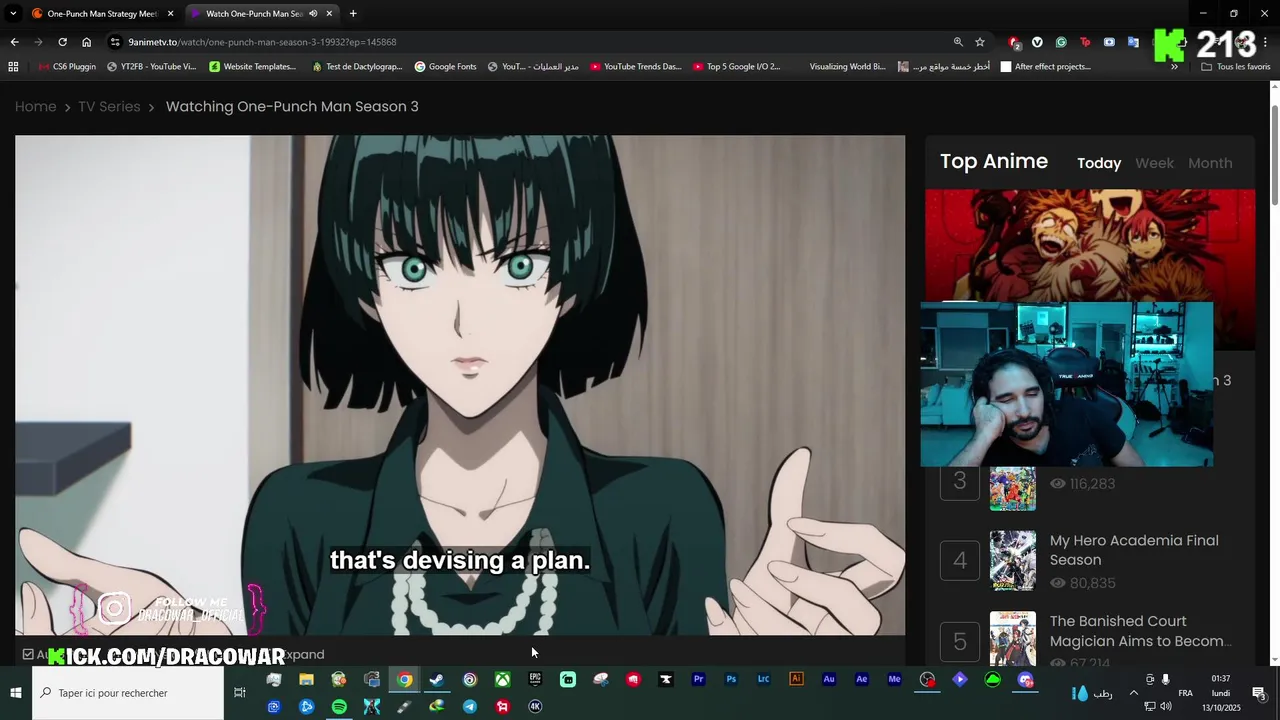Go to TV Series breadcrumb

(109, 107)
